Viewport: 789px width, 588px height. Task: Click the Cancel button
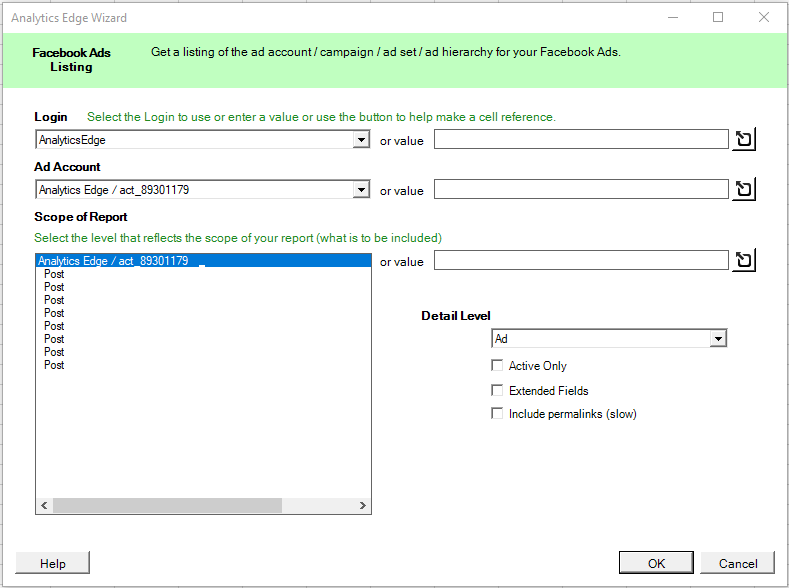[737, 564]
